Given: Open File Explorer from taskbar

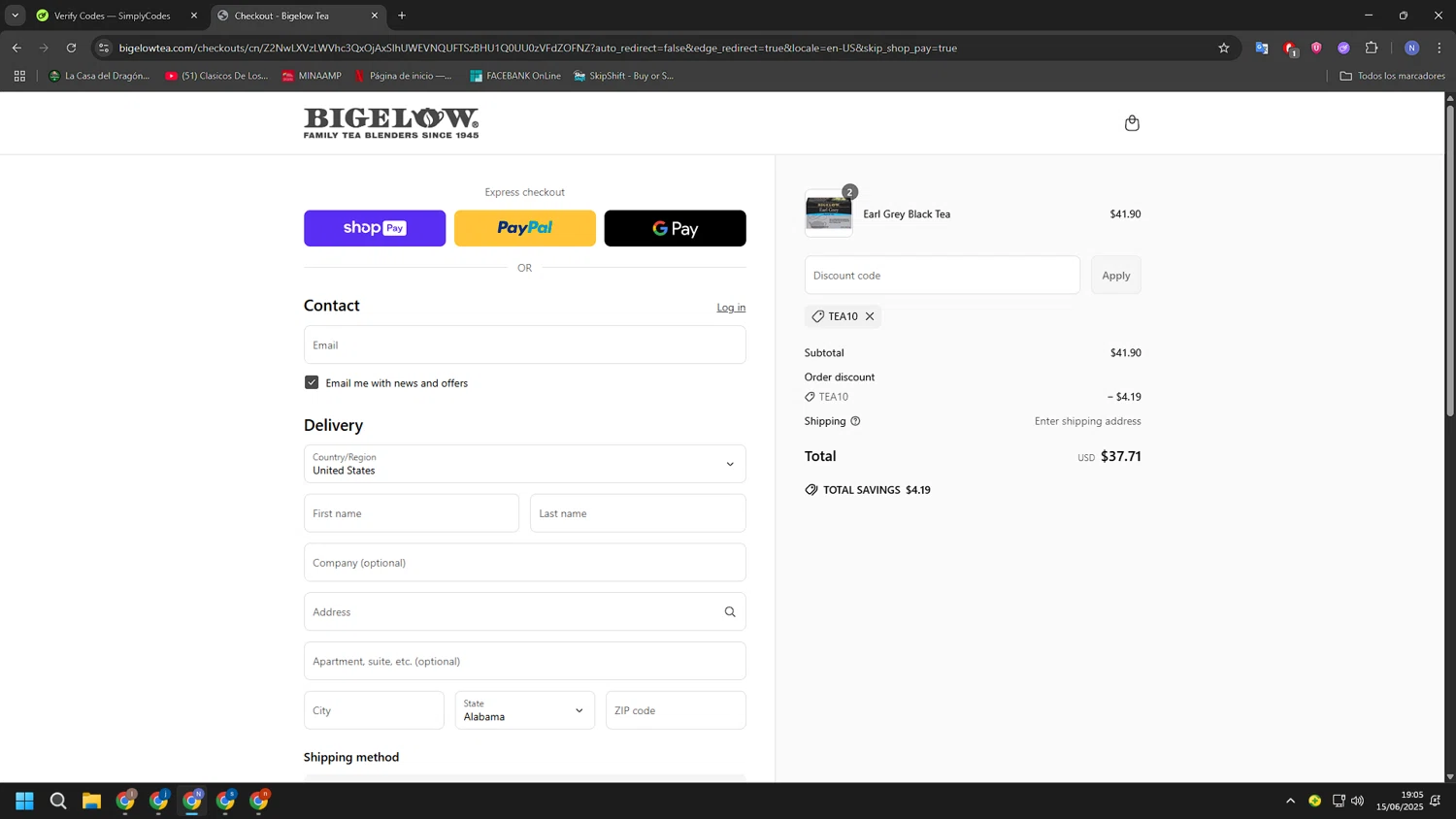Looking at the screenshot, I should [91, 801].
